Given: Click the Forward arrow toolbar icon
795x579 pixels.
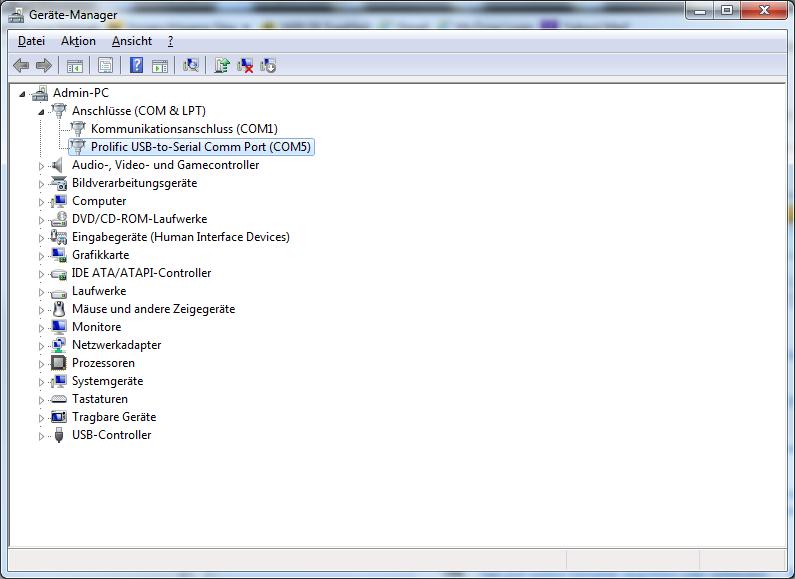Looking at the screenshot, I should [44, 65].
